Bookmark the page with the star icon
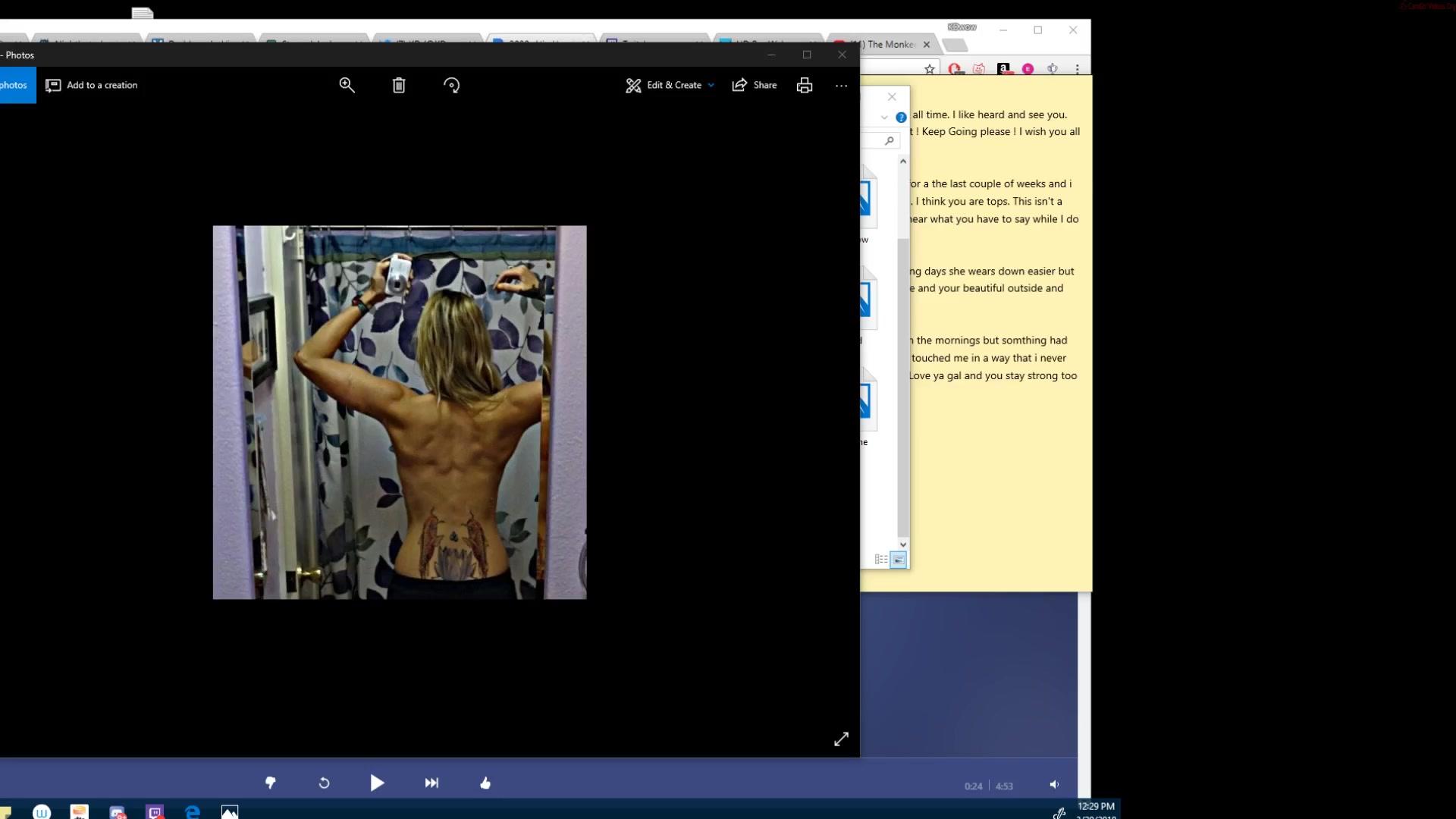 pyautogui.click(x=930, y=69)
